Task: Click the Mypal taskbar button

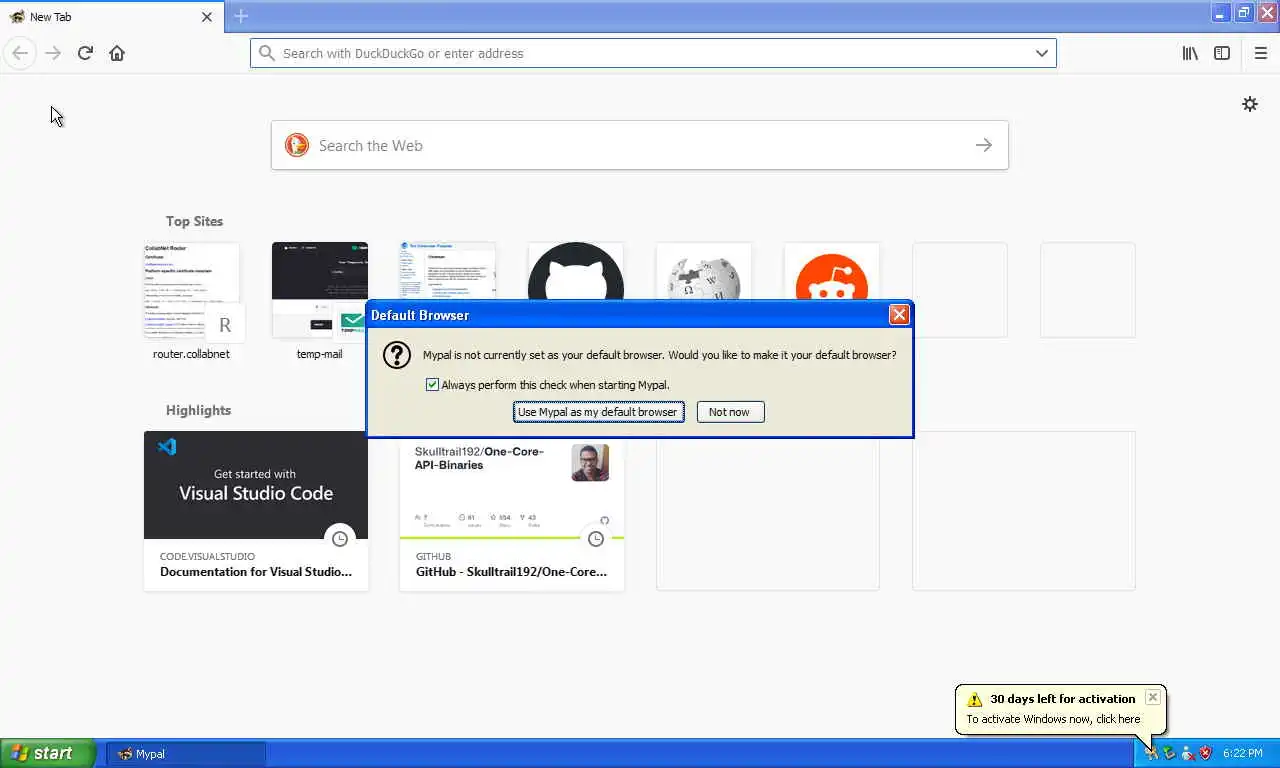Action: click(186, 754)
